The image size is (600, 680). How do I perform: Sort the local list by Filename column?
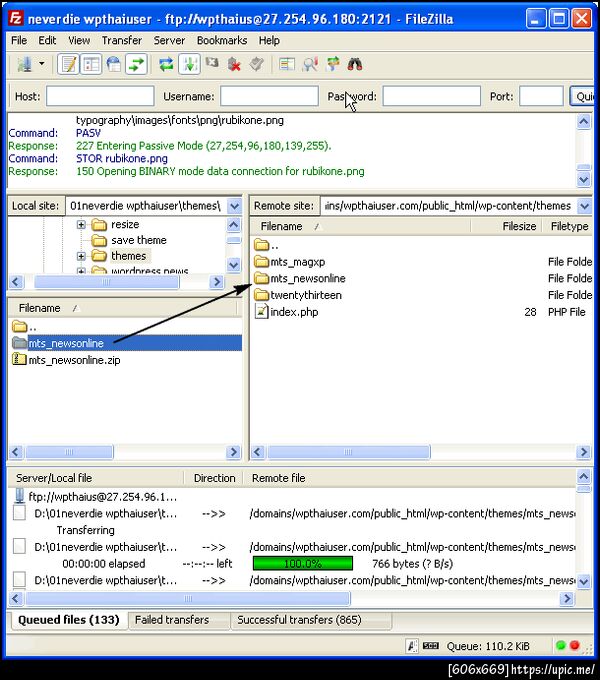coord(123,308)
